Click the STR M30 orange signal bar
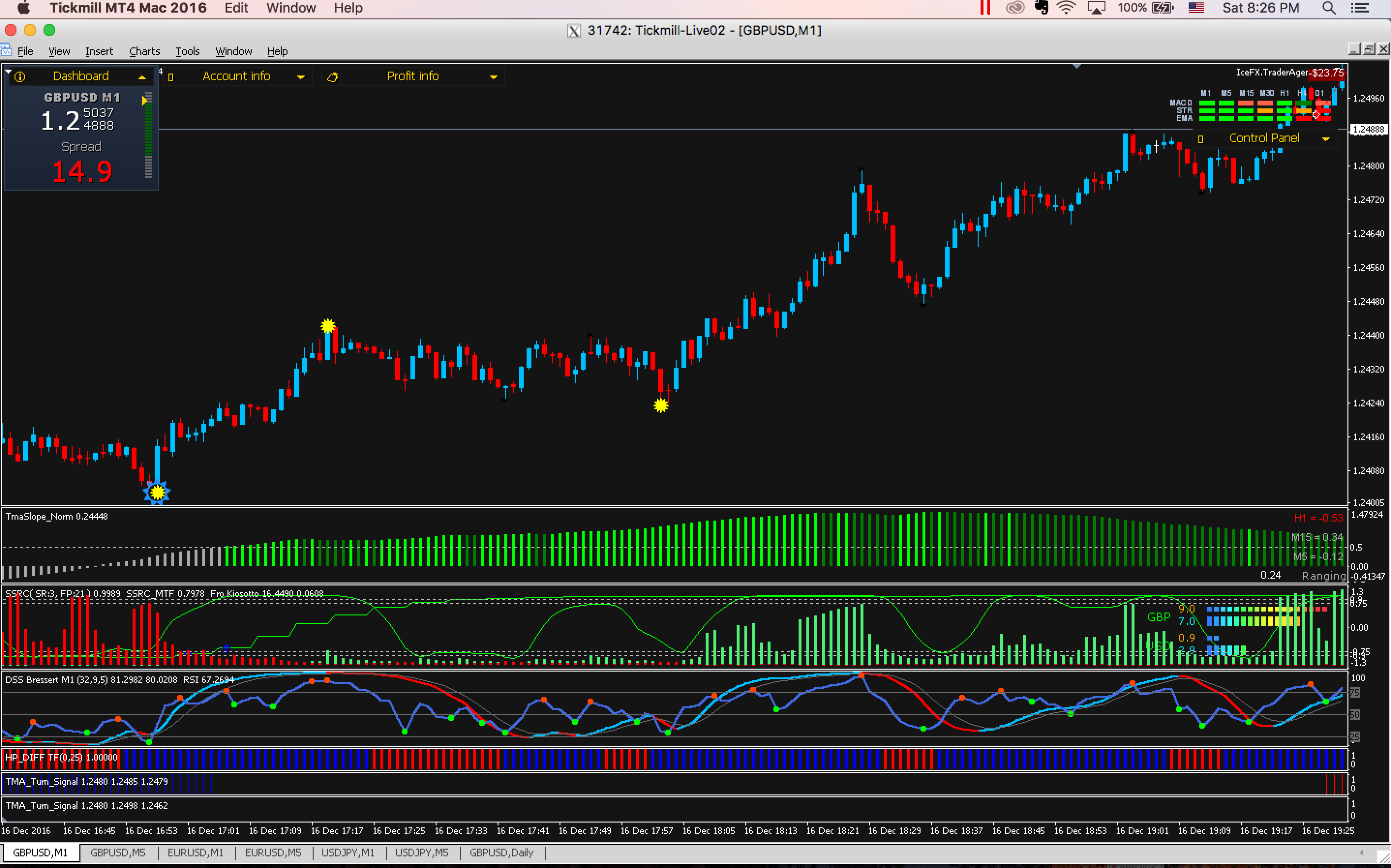Viewport: 1391px width, 868px height. [1265, 111]
